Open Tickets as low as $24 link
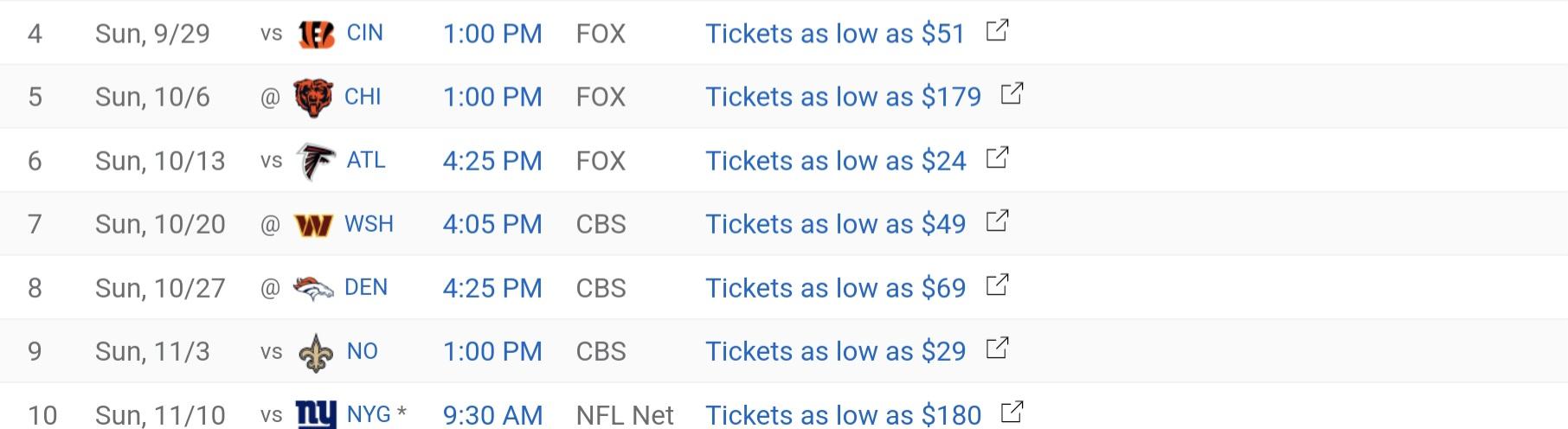The image size is (1568, 429). coord(835,161)
